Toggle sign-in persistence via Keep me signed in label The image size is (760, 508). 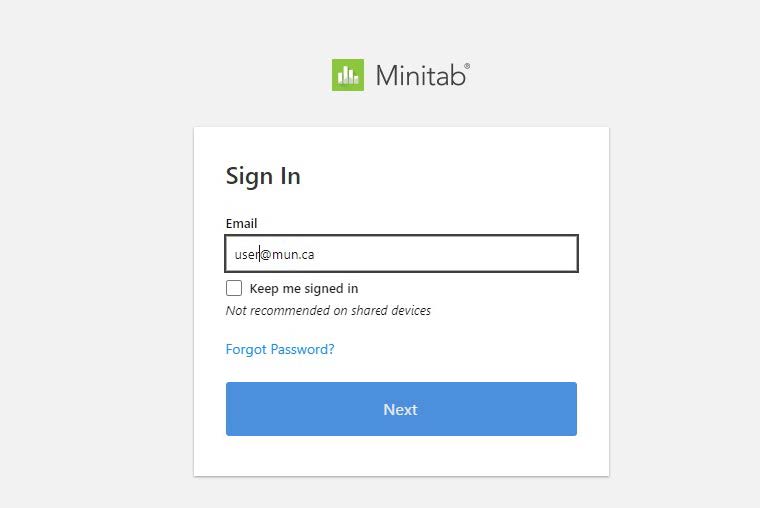pos(304,288)
